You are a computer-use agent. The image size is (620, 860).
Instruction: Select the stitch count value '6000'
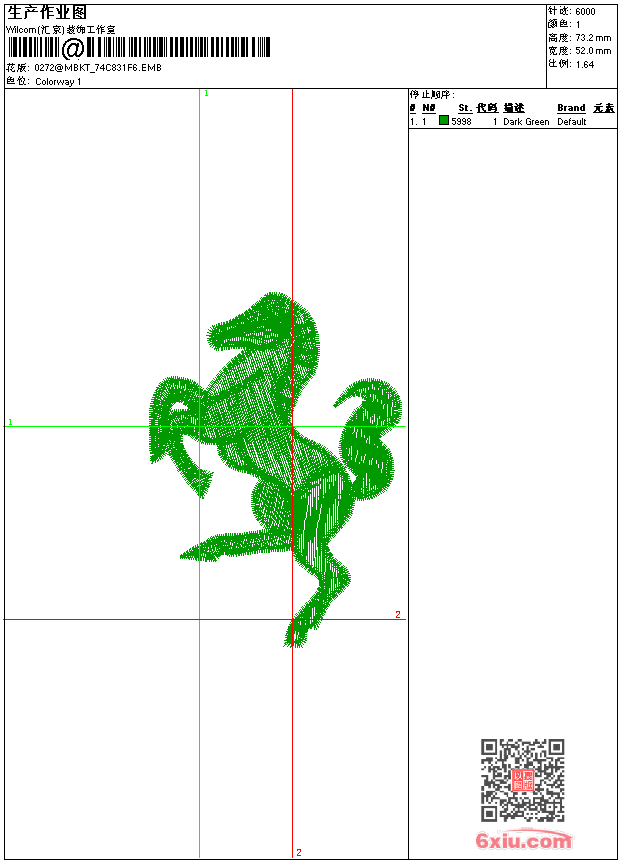coord(585,12)
